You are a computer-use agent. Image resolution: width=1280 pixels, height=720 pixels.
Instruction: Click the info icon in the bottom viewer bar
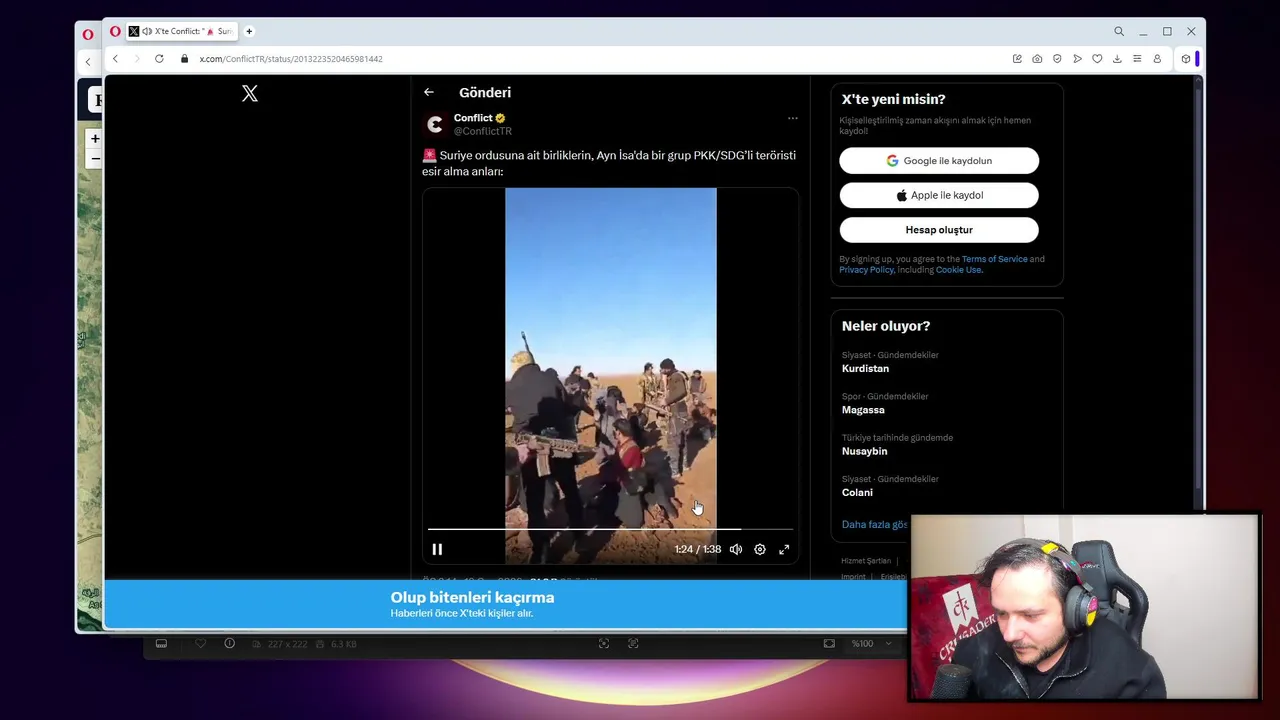230,643
